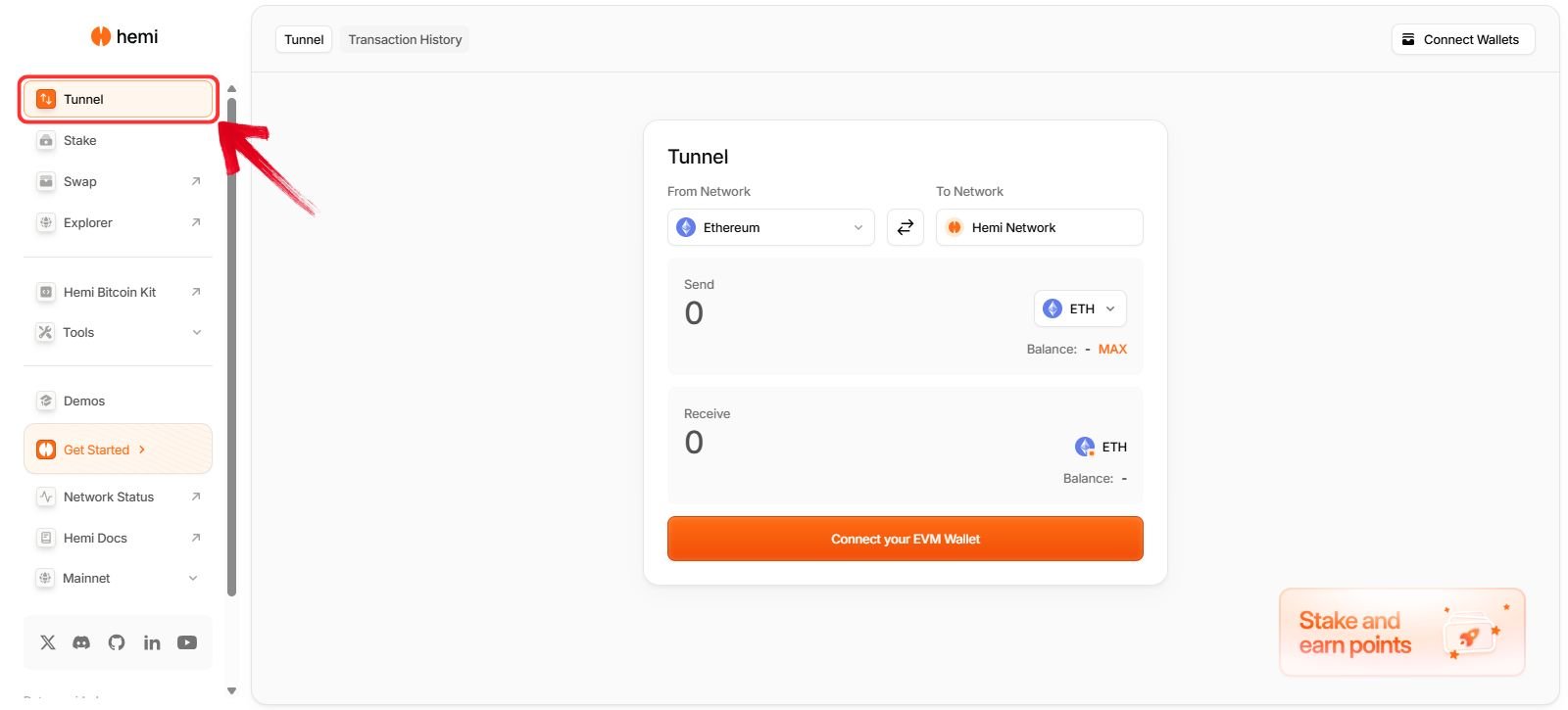This screenshot has height=710, width=1568.
Task: Click the ETH icon in the Receive box
Action: coord(1085,447)
